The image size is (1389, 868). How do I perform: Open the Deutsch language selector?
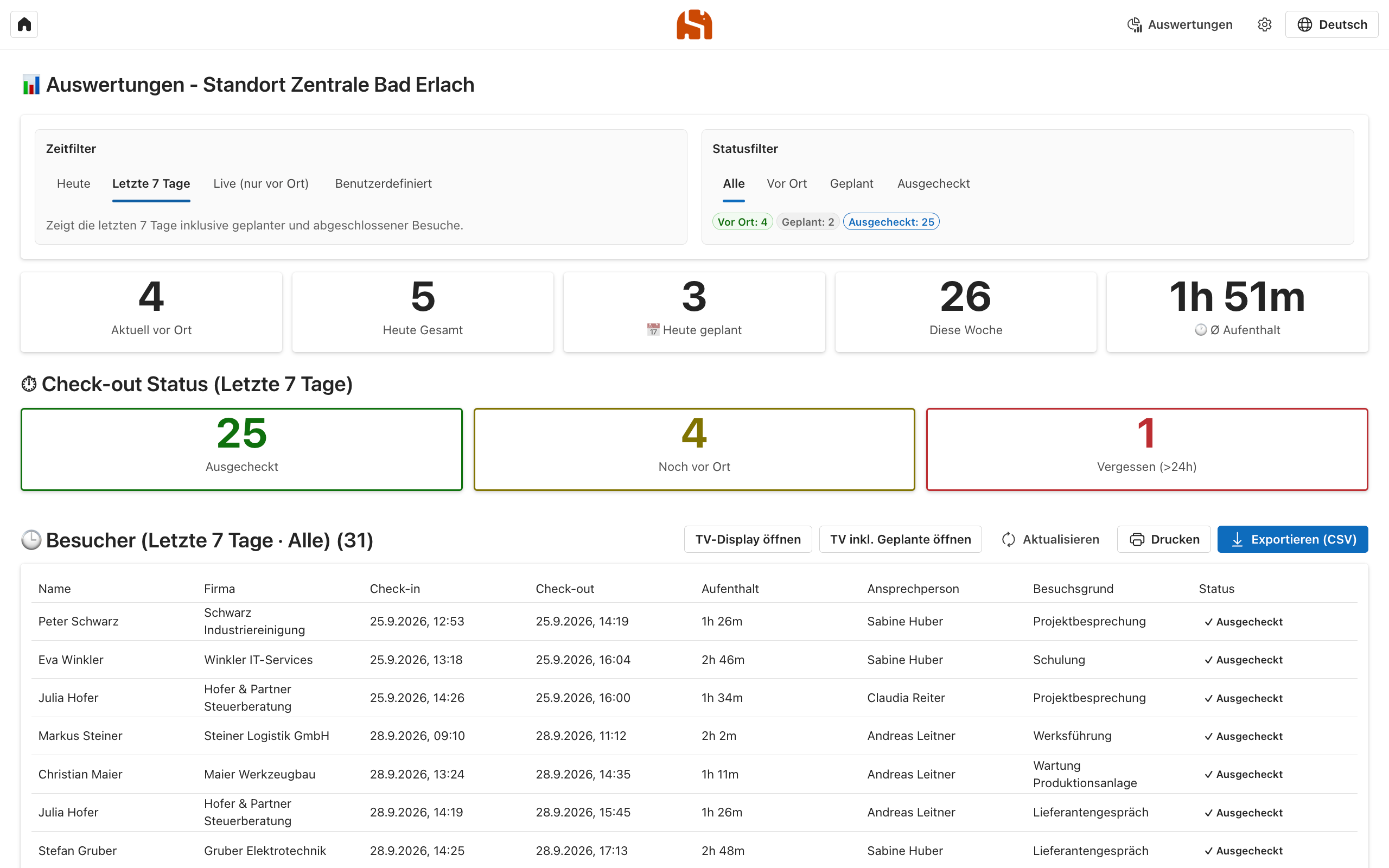click(x=1331, y=25)
